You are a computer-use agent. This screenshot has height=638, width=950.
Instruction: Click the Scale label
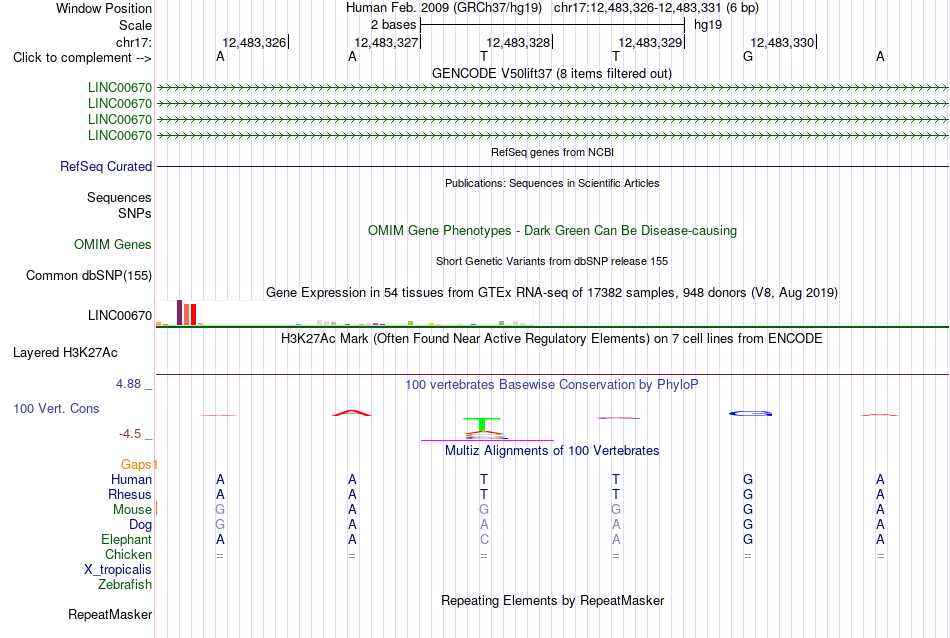(x=135, y=25)
